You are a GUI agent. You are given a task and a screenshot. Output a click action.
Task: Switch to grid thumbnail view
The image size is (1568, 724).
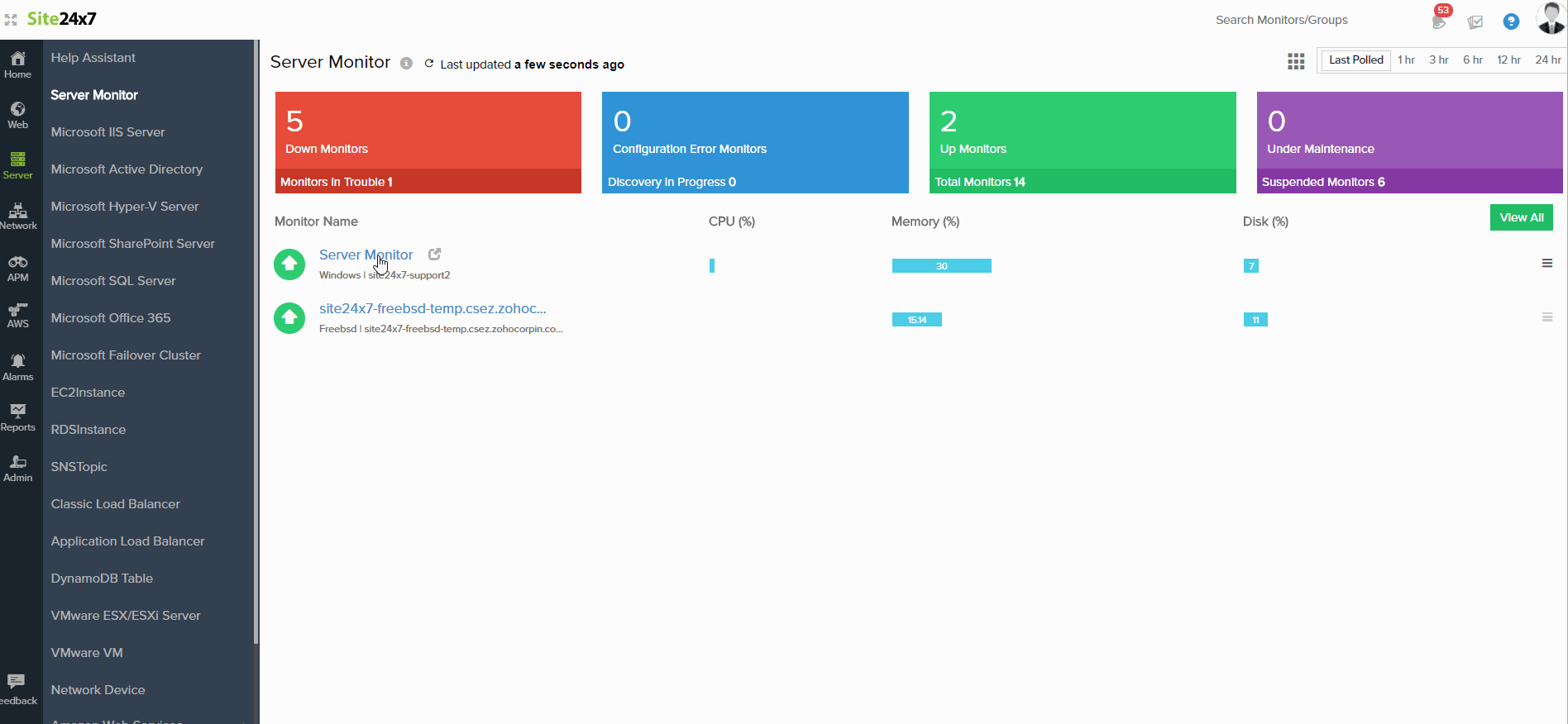(1296, 61)
